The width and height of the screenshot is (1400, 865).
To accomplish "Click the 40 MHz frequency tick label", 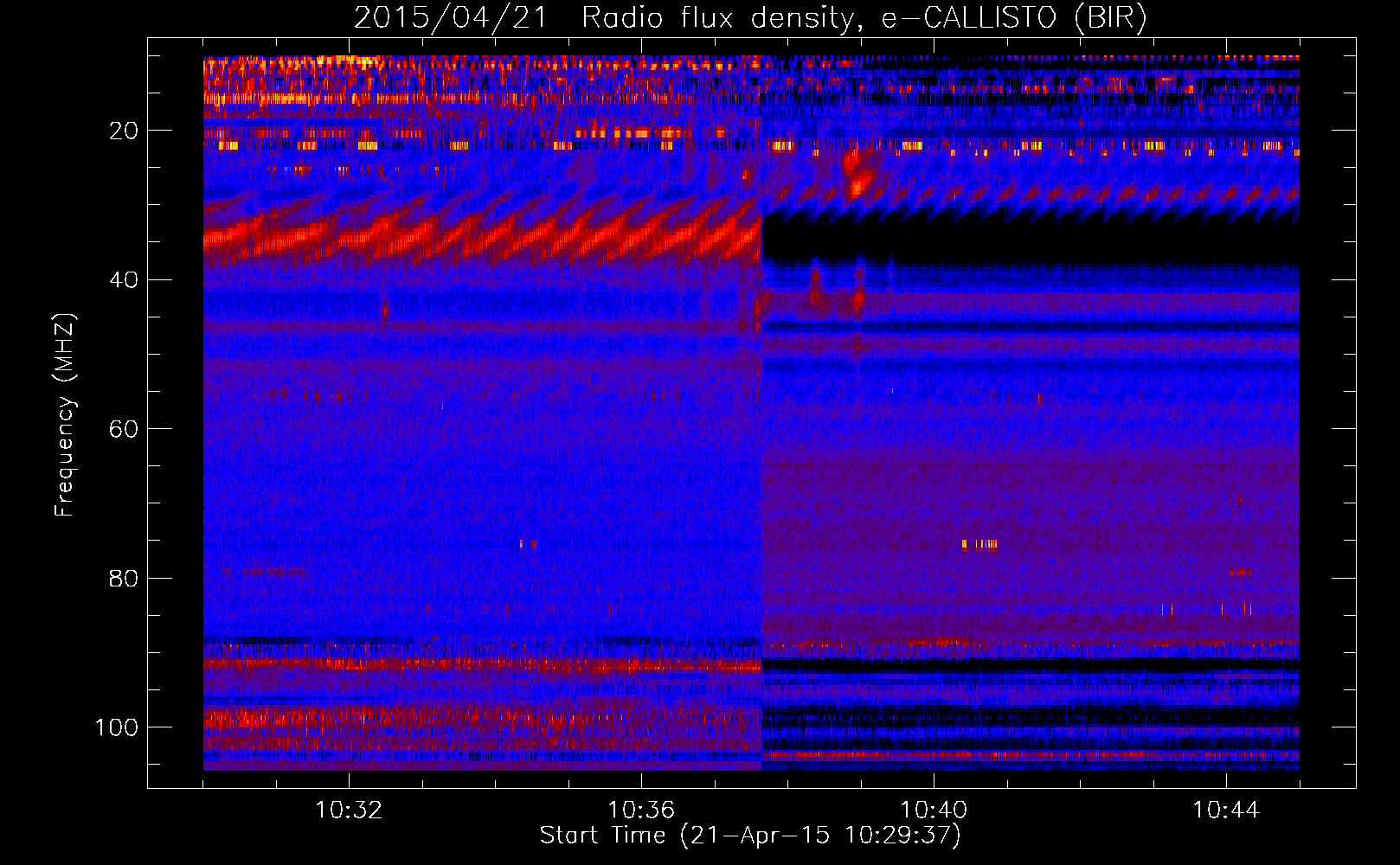I will (x=124, y=279).
